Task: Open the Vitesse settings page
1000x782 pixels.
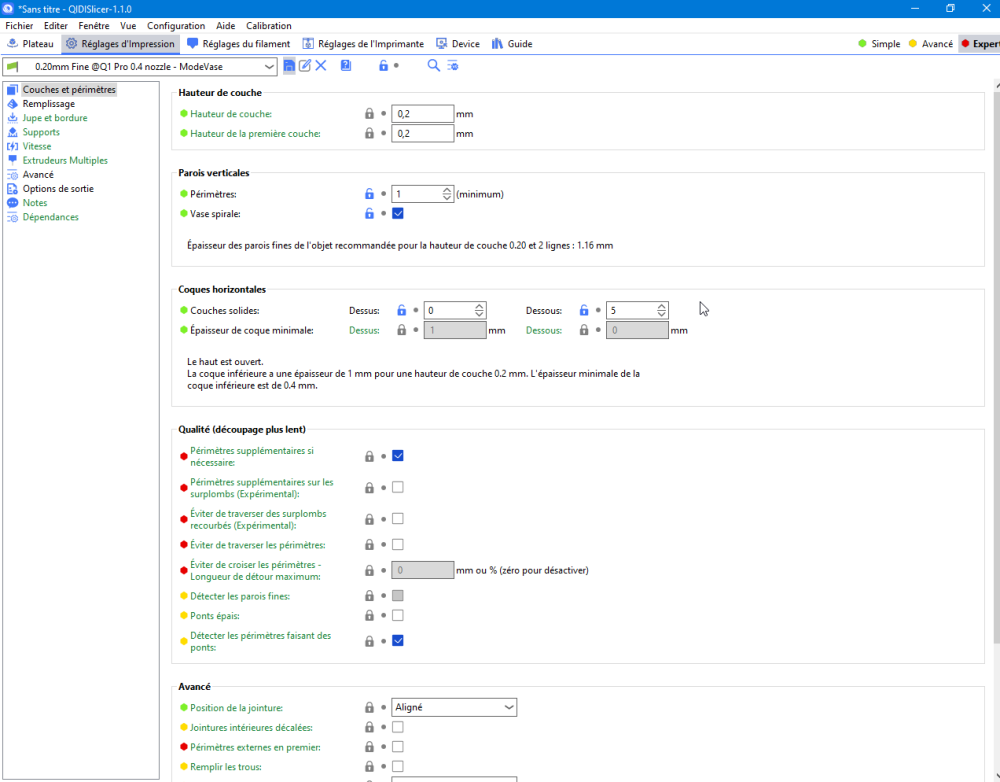Action: click(36, 146)
